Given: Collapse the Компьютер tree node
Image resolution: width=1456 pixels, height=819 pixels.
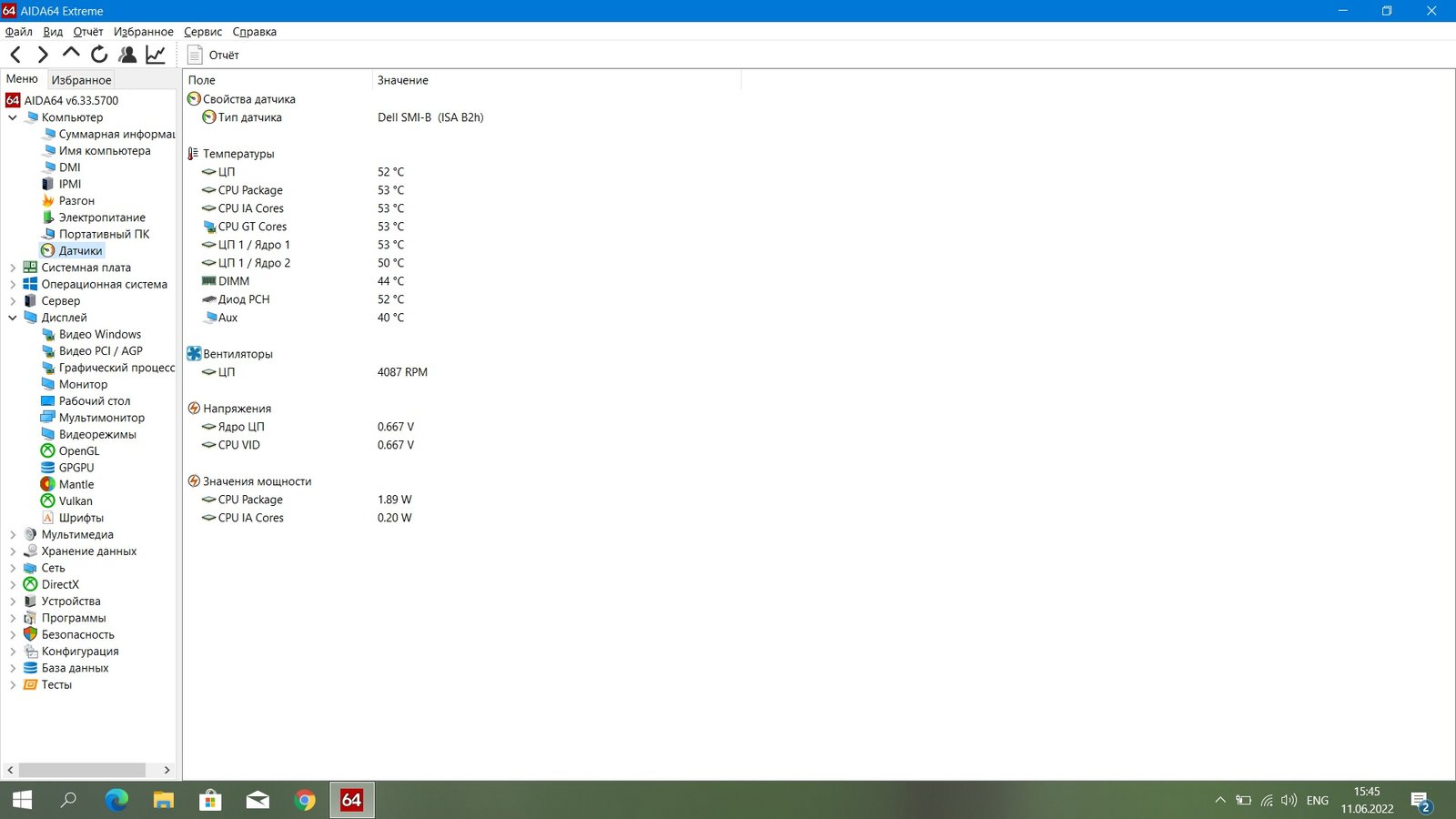Looking at the screenshot, I should 13,117.
